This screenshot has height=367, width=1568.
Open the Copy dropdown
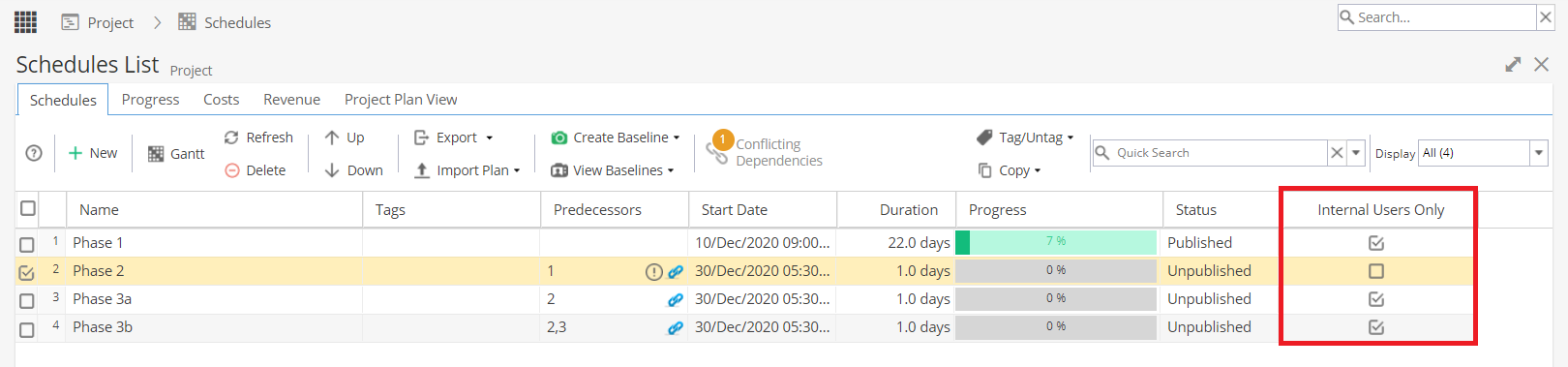pos(1010,170)
